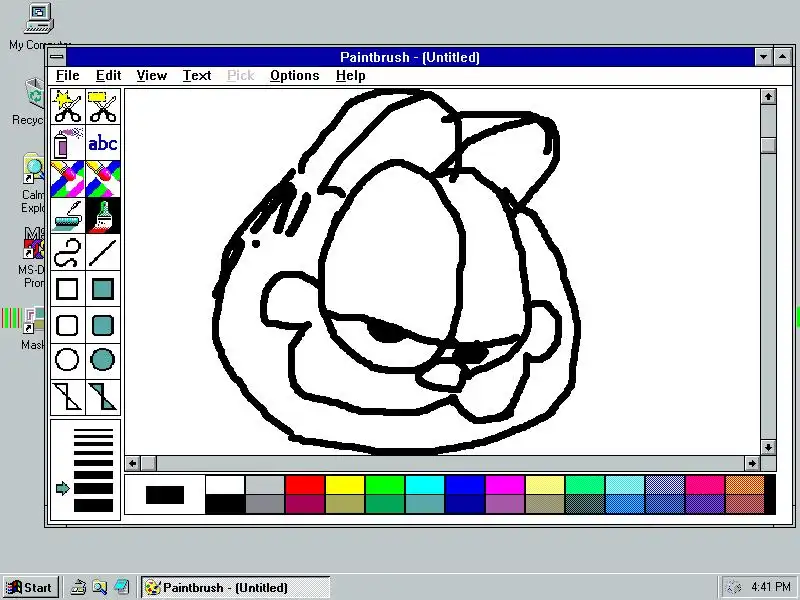The image size is (800, 600).
Task: Choose the thickest line width at bottom
Action: pyautogui.click(x=93, y=505)
